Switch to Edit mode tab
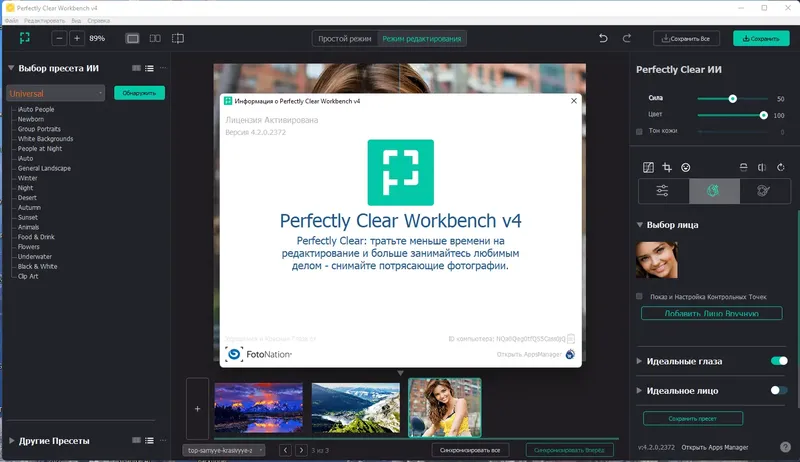Image resolution: width=800 pixels, height=462 pixels. point(421,39)
